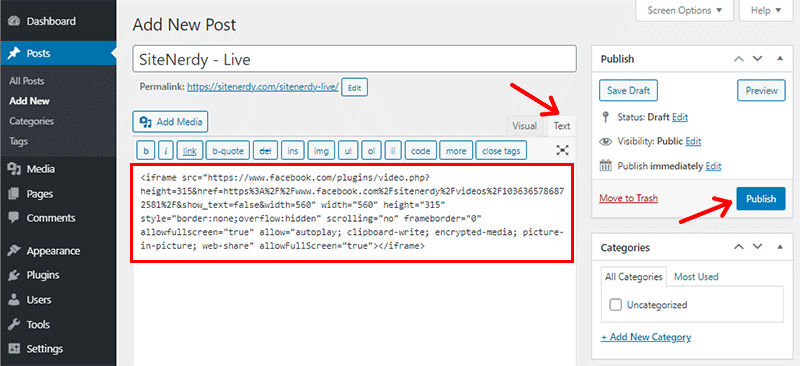Screen dimensions: 800x366
Task: Insert inserted-text tag with ins button
Action: pyautogui.click(x=293, y=151)
